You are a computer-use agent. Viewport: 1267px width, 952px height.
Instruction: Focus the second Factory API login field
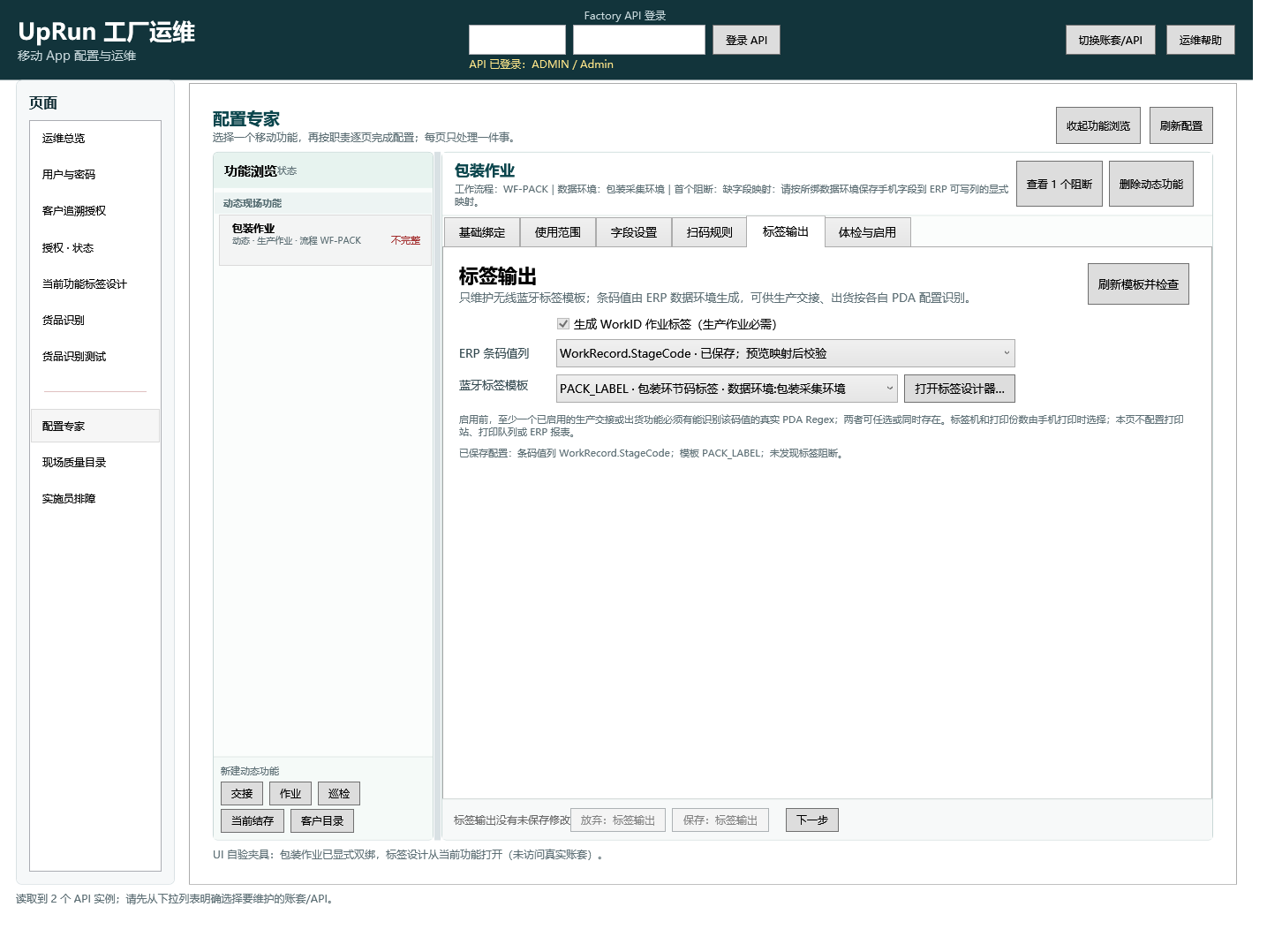click(x=638, y=40)
